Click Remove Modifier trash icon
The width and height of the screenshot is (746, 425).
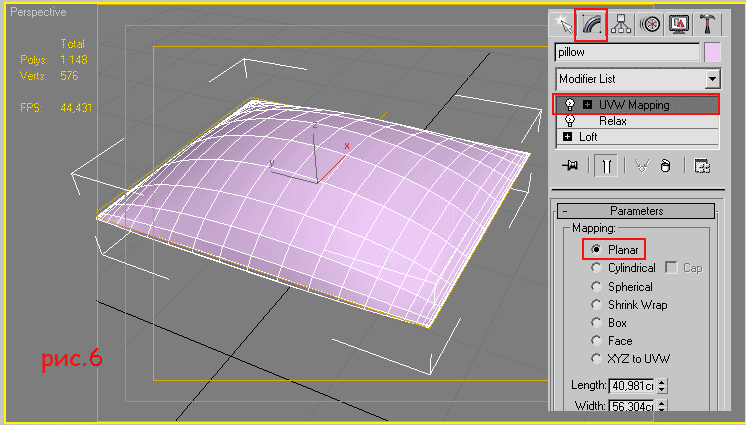(x=667, y=166)
